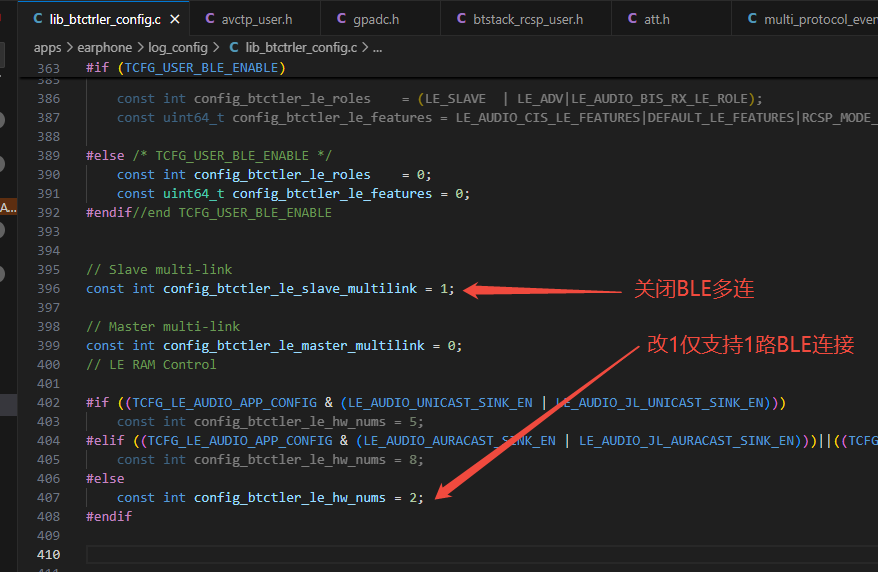Click LE_AUDIO_CIS_LE_FEATURES on line 387
This screenshot has width=878, height=572.
point(548,118)
